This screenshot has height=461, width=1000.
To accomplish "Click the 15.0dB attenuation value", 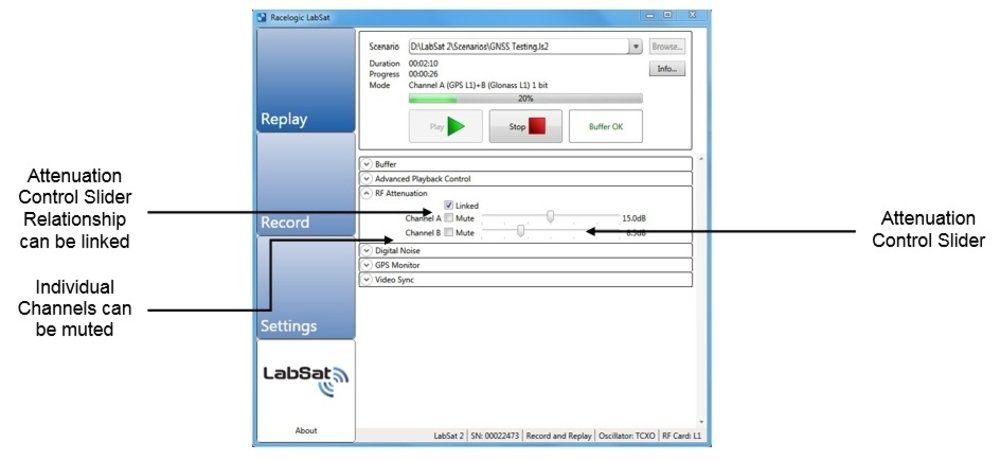I will coord(634,219).
